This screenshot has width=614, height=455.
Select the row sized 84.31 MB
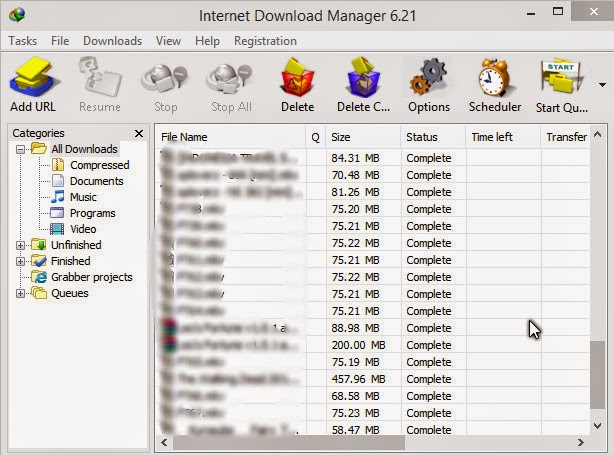(373, 158)
